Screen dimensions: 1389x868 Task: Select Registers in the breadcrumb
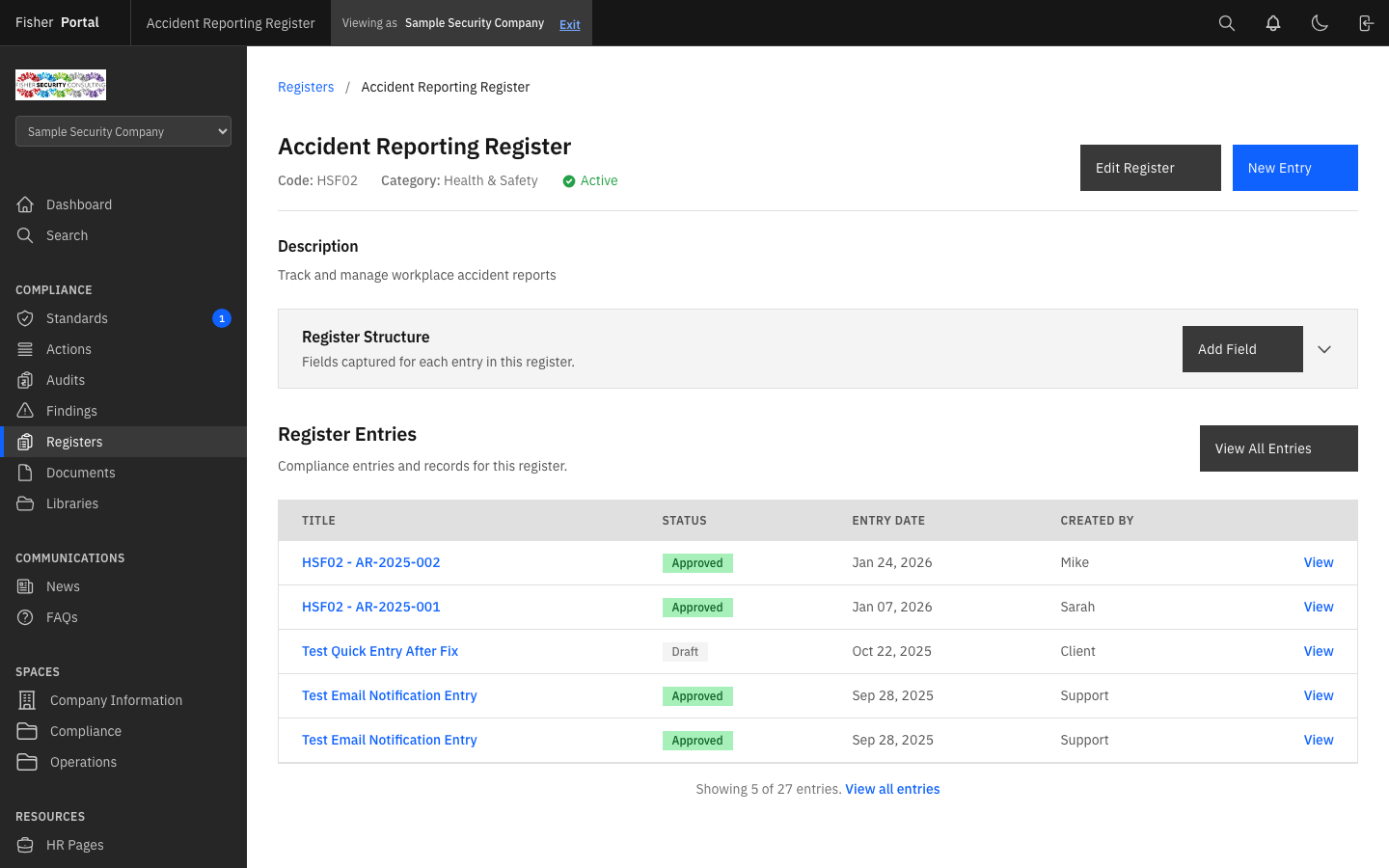click(x=306, y=87)
